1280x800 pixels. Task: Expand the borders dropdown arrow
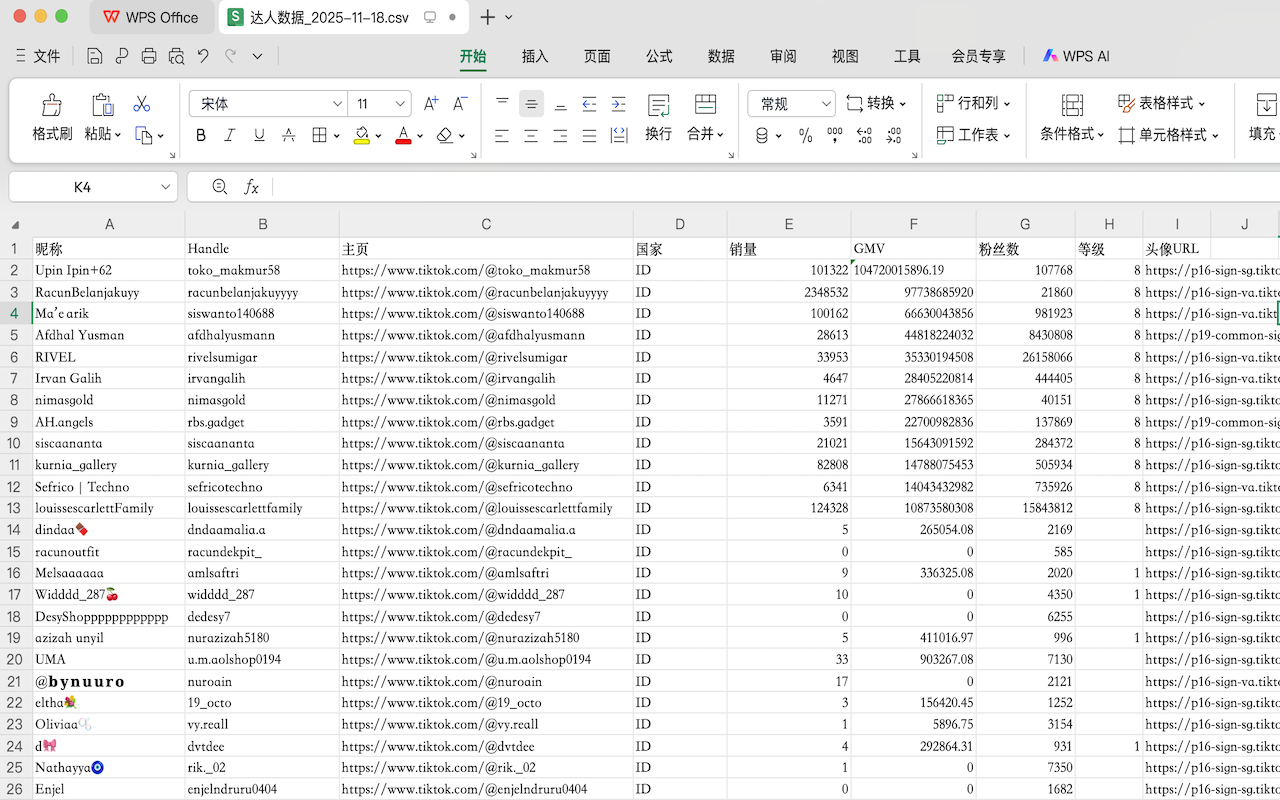336,136
